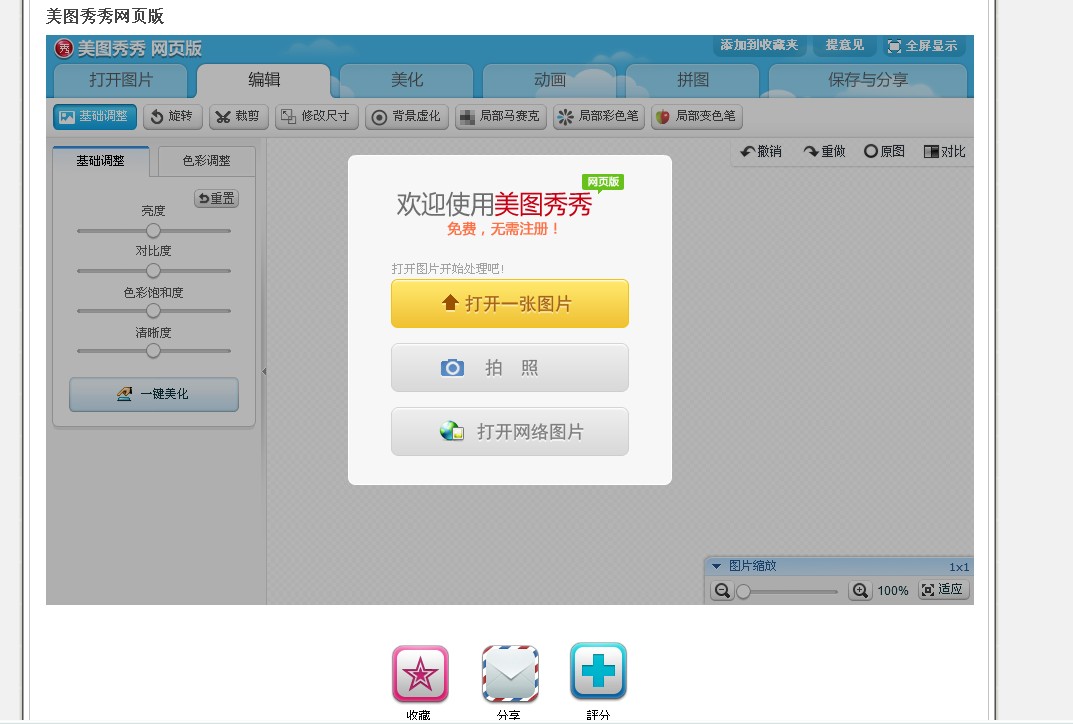Click the 打开网络图片 button
Image resolution: width=1073 pixels, height=724 pixels.
click(510, 432)
